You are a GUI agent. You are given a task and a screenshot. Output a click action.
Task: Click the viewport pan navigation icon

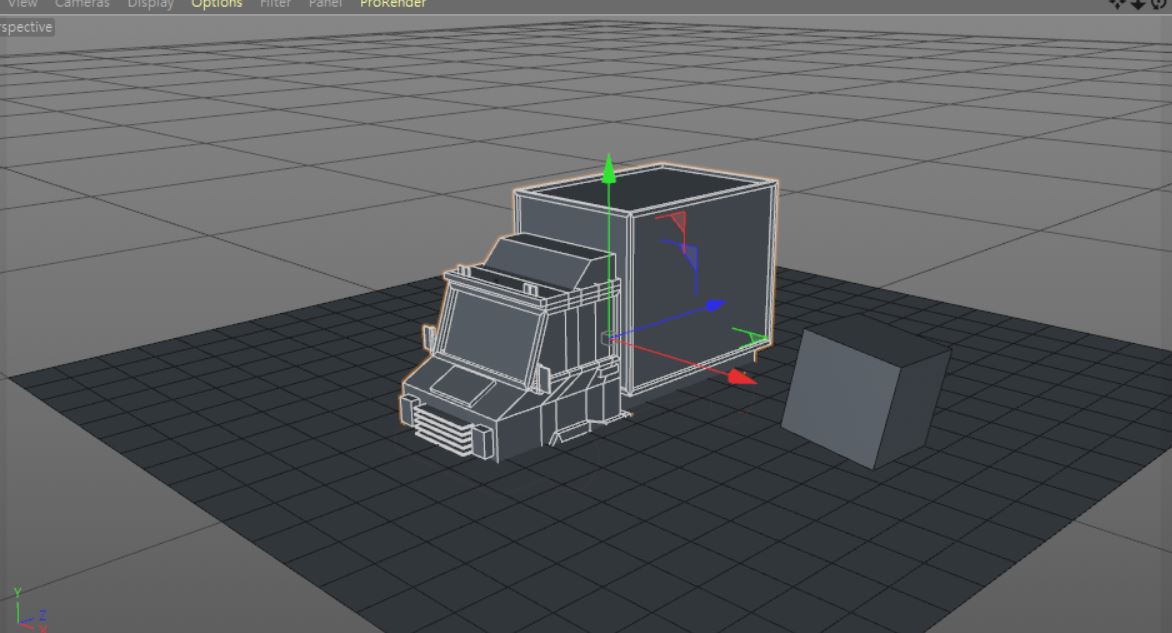tap(1117, 4)
